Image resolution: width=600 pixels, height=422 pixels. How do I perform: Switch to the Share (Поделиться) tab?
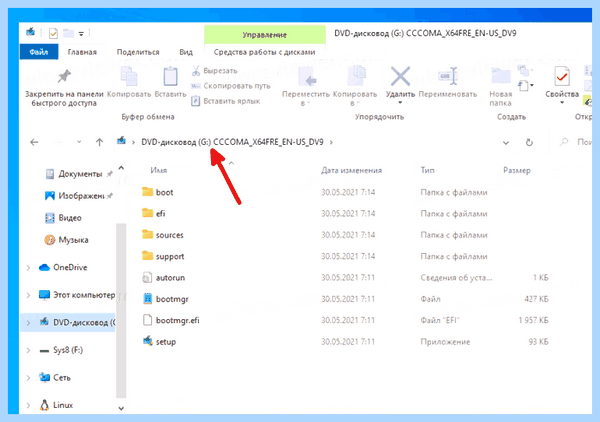138,52
